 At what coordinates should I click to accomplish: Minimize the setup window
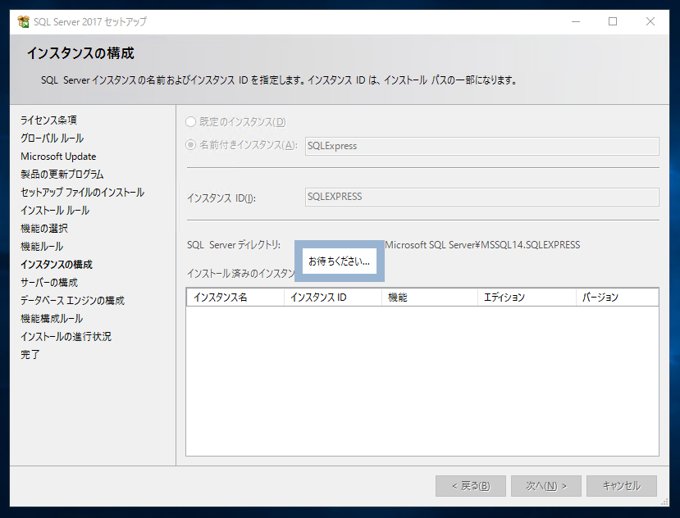coord(575,21)
